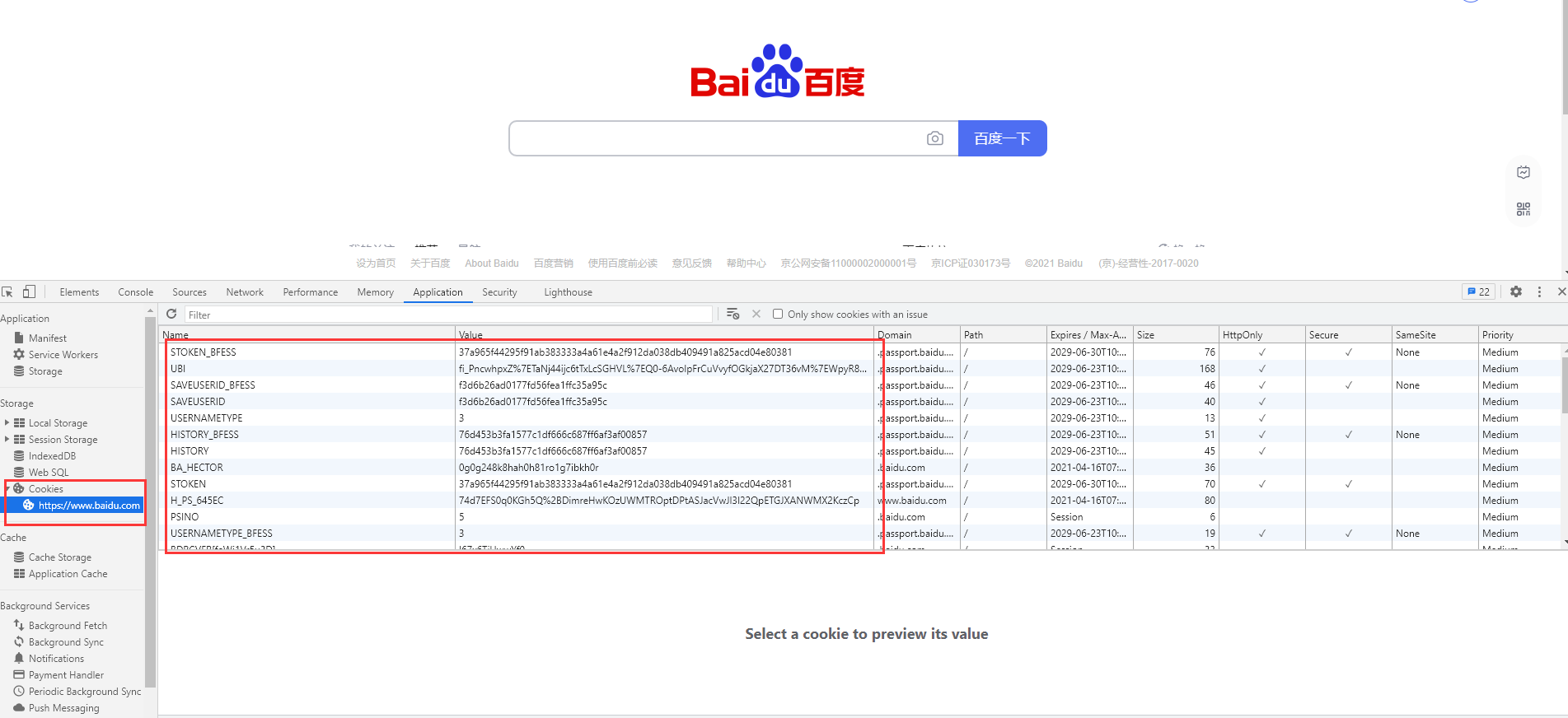Open the DevTools three-dot menu
The height and width of the screenshot is (718, 1568).
tap(1539, 291)
